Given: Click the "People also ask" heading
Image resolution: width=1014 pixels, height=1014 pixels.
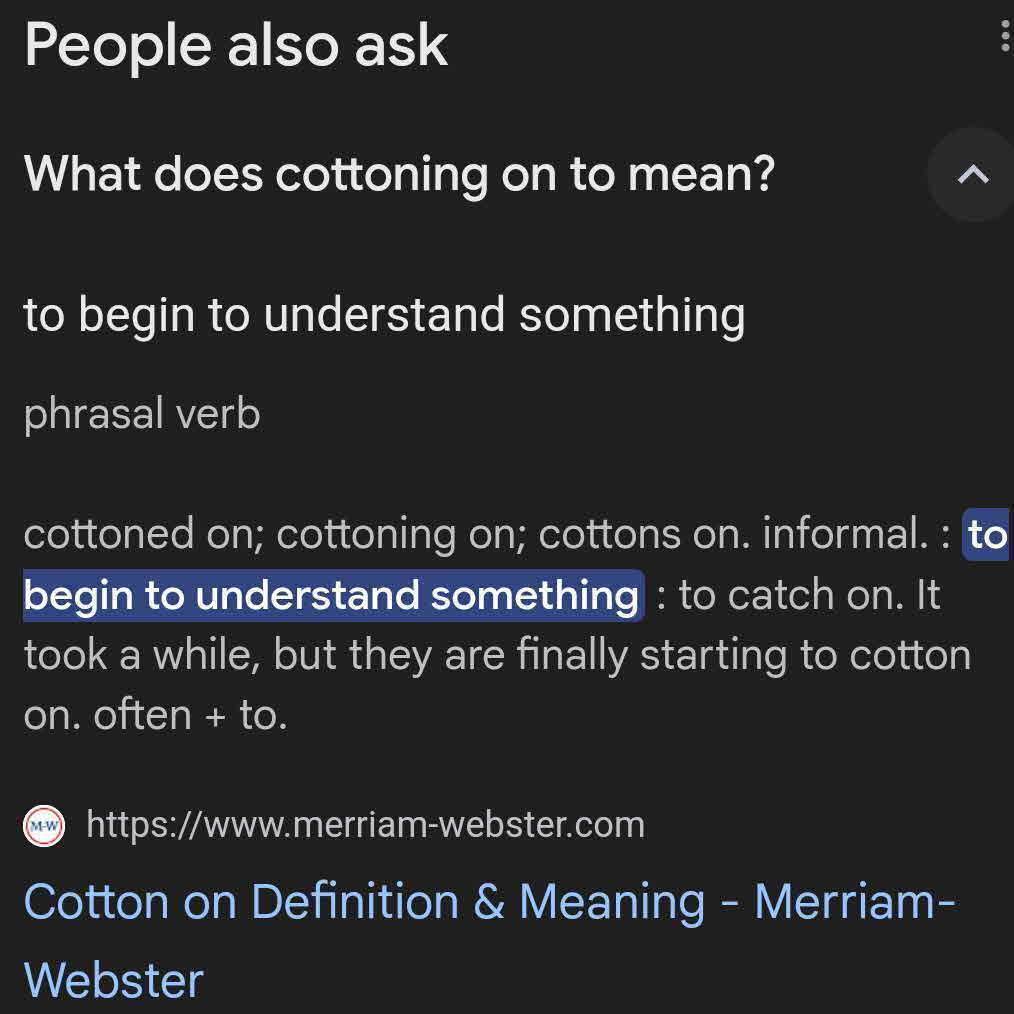Looking at the screenshot, I should [236, 46].
